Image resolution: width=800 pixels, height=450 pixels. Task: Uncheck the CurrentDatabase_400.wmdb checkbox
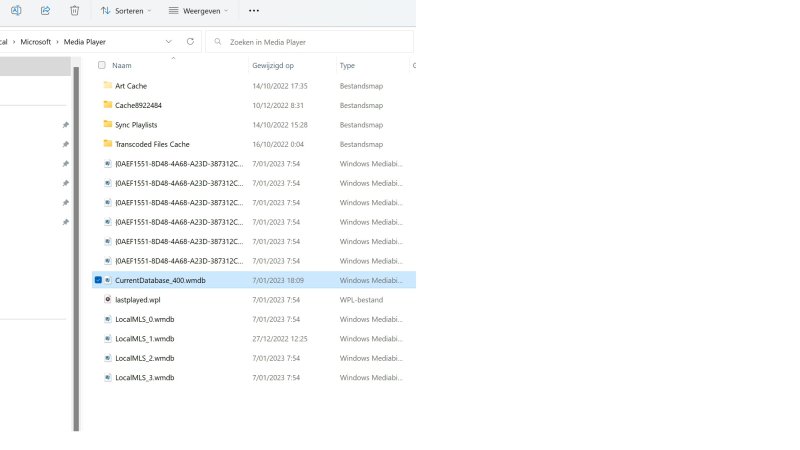[97, 280]
